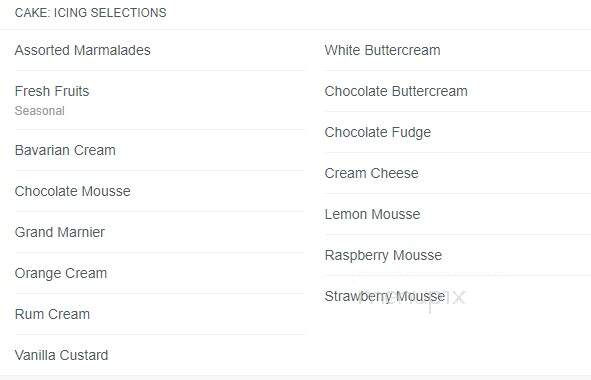Image resolution: width=591 pixels, height=380 pixels.
Task: Click the watermark X icon near Strawberry Mousse
Action: click(x=459, y=297)
